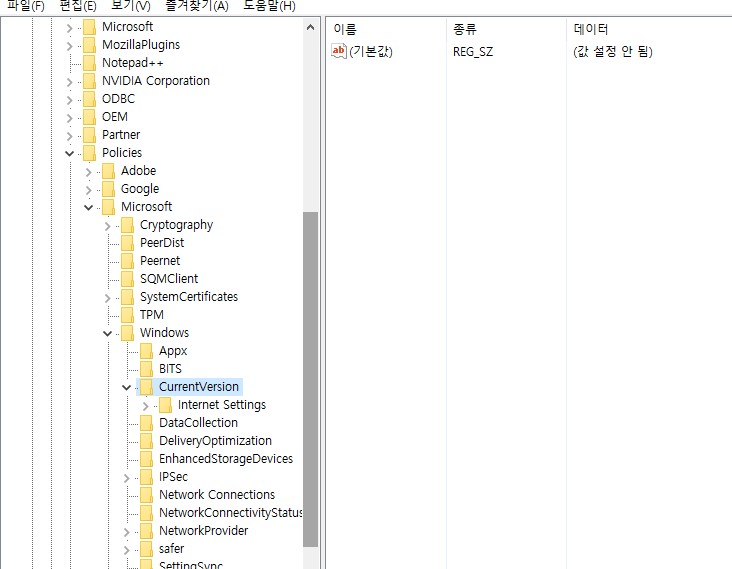
Task: Expand the Internet Settings key
Action: coord(146,406)
